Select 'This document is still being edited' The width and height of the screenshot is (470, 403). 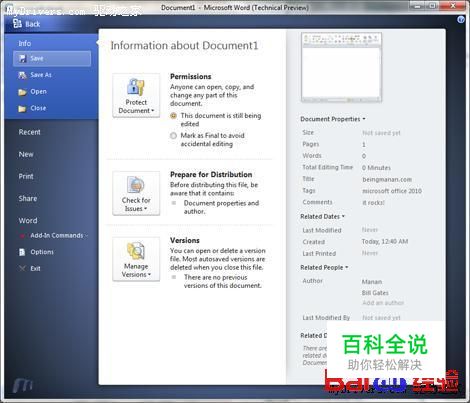173,116
